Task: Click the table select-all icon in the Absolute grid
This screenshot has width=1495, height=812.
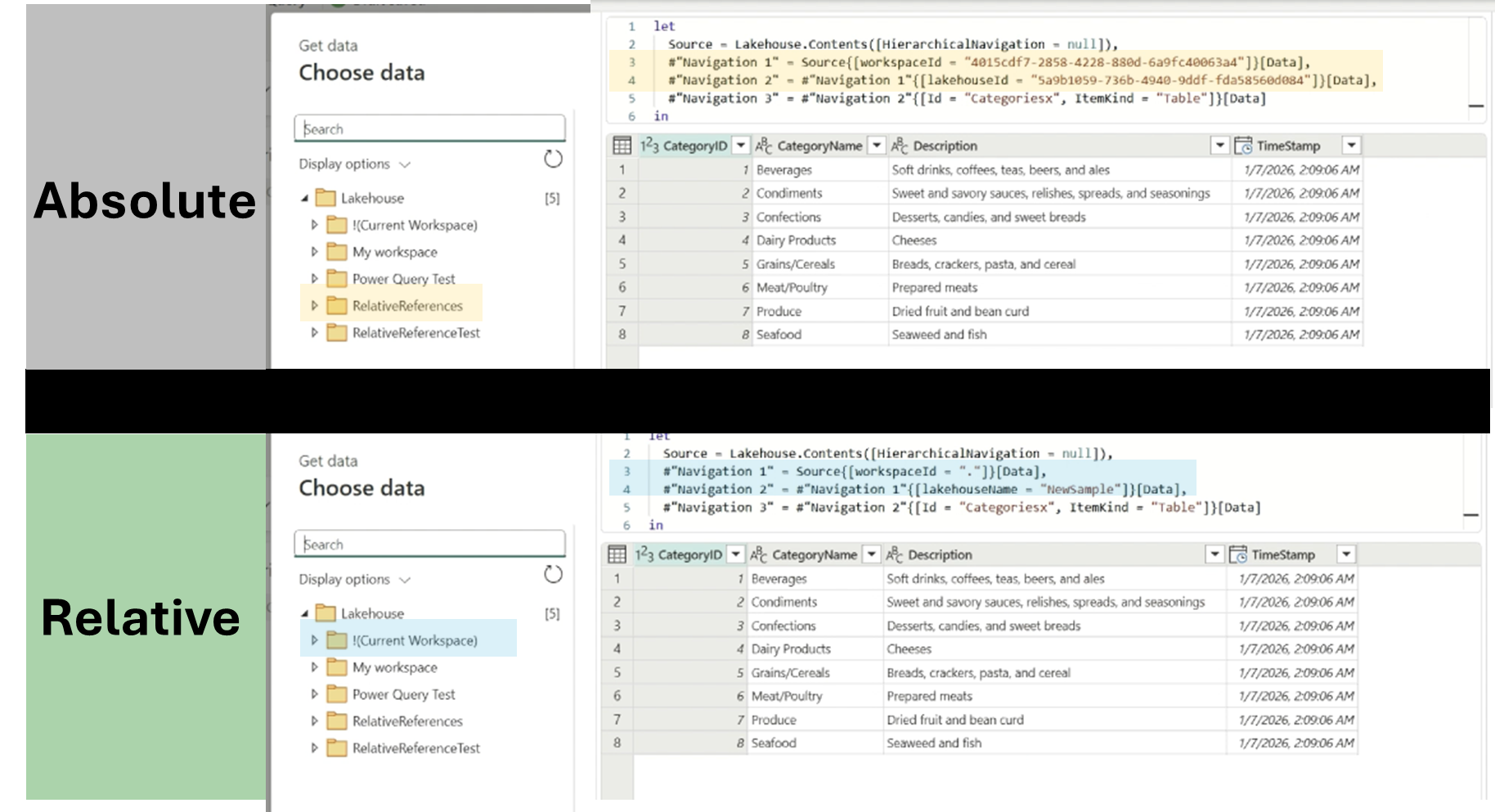Action: 622,146
